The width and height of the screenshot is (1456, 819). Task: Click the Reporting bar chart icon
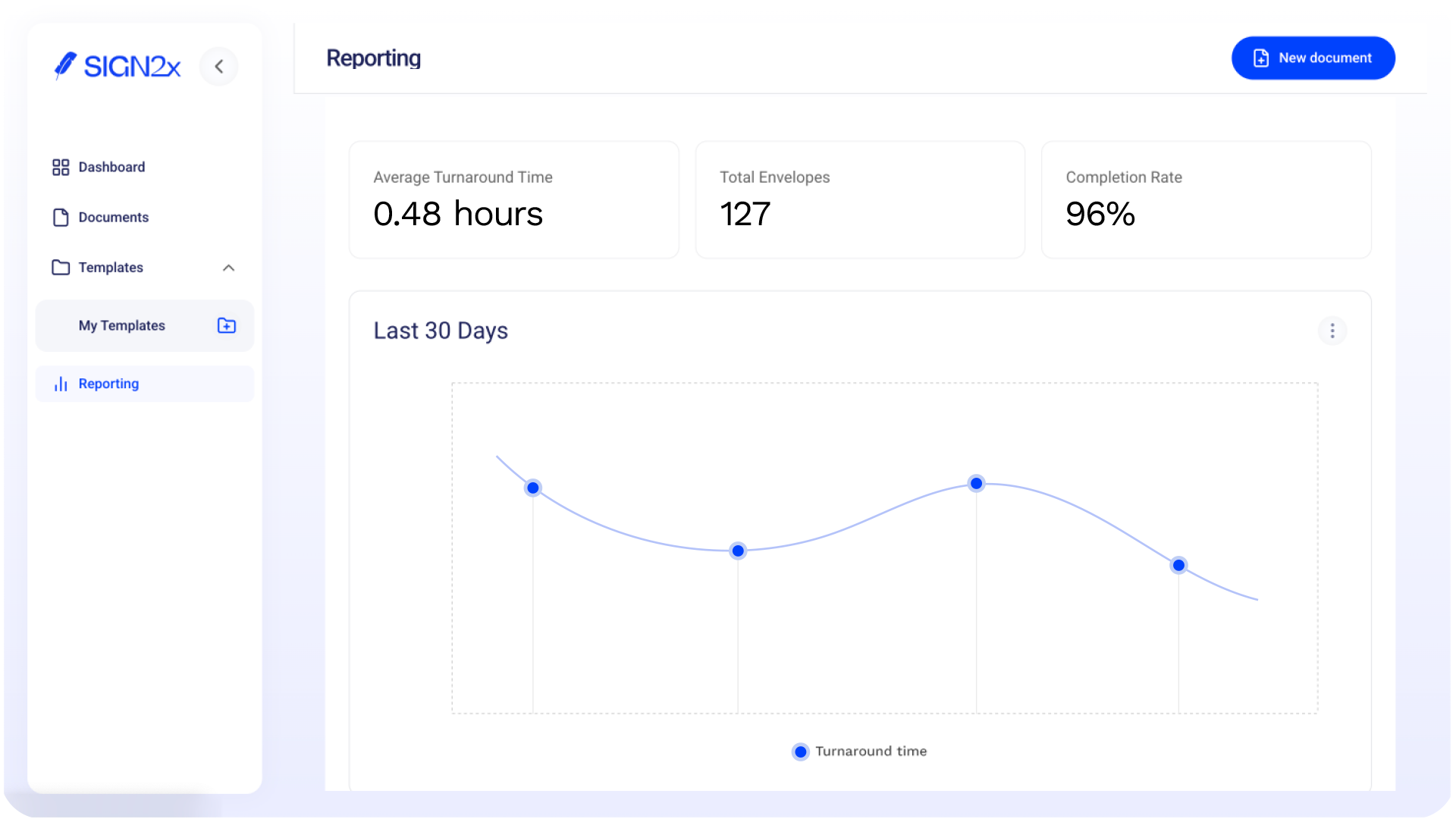[x=61, y=384]
